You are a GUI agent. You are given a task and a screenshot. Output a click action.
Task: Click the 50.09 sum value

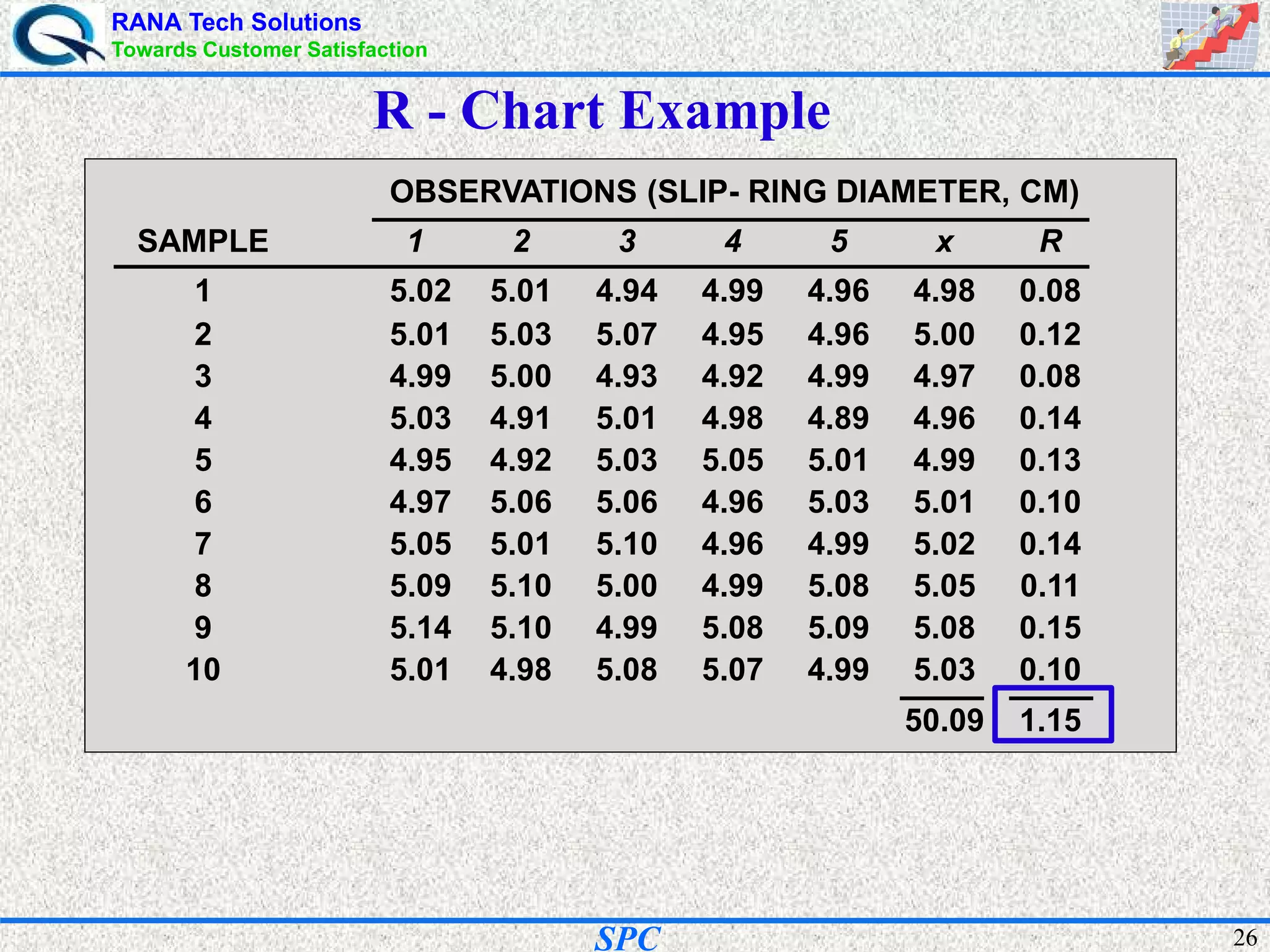tap(944, 720)
